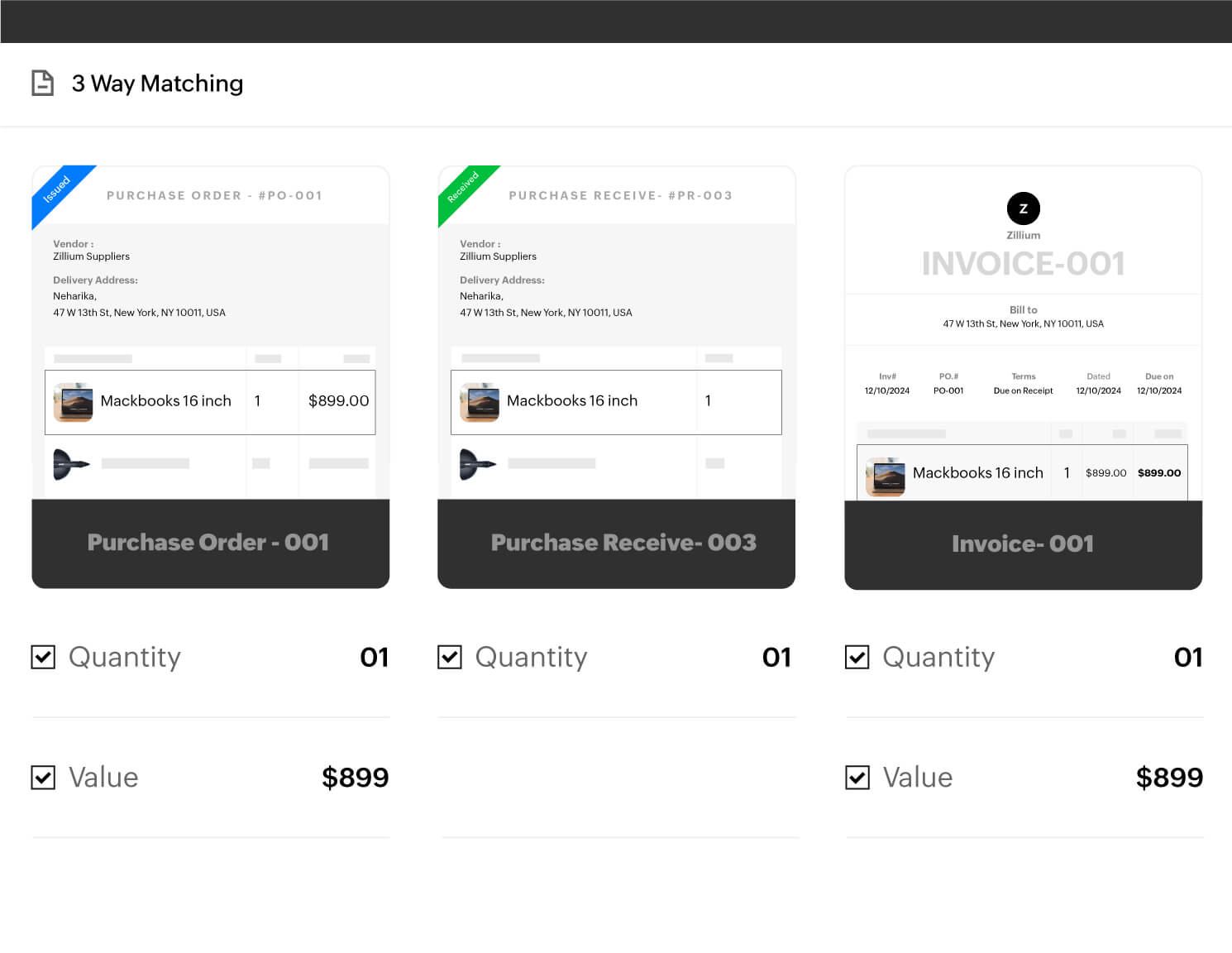Toggle the Quantity checkbox under Purchase Order
Image resolution: width=1232 pixels, height=953 pixels.
tap(43, 658)
